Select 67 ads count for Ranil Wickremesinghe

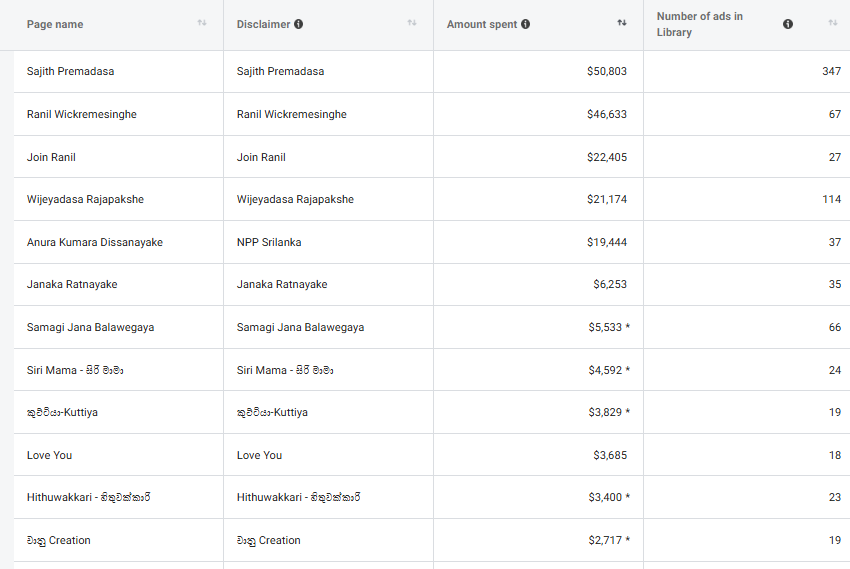pos(835,114)
